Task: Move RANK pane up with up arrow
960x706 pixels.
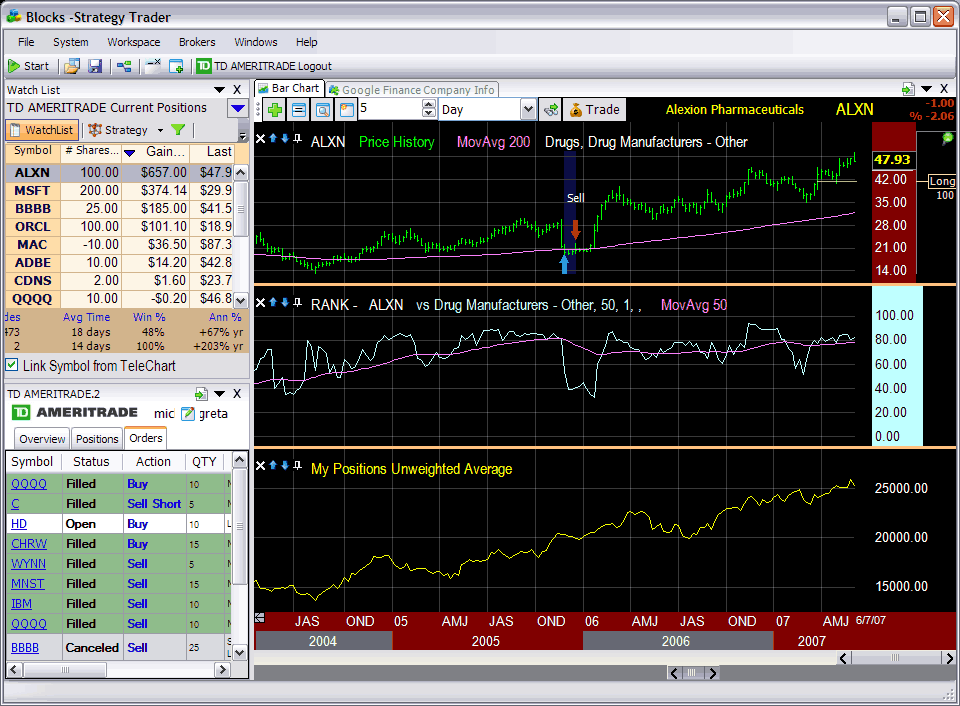Action: (x=273, y=302)
